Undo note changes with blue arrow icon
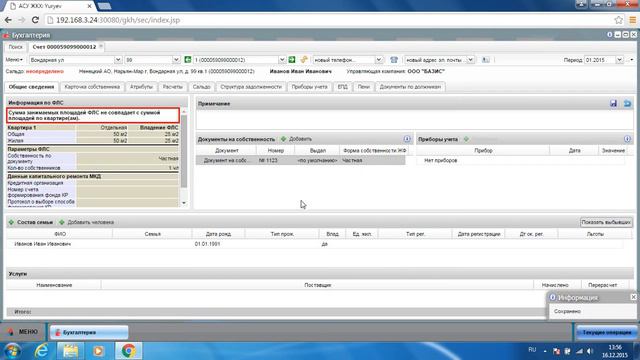This screenshot has height=360, width=640. (627, 103)
